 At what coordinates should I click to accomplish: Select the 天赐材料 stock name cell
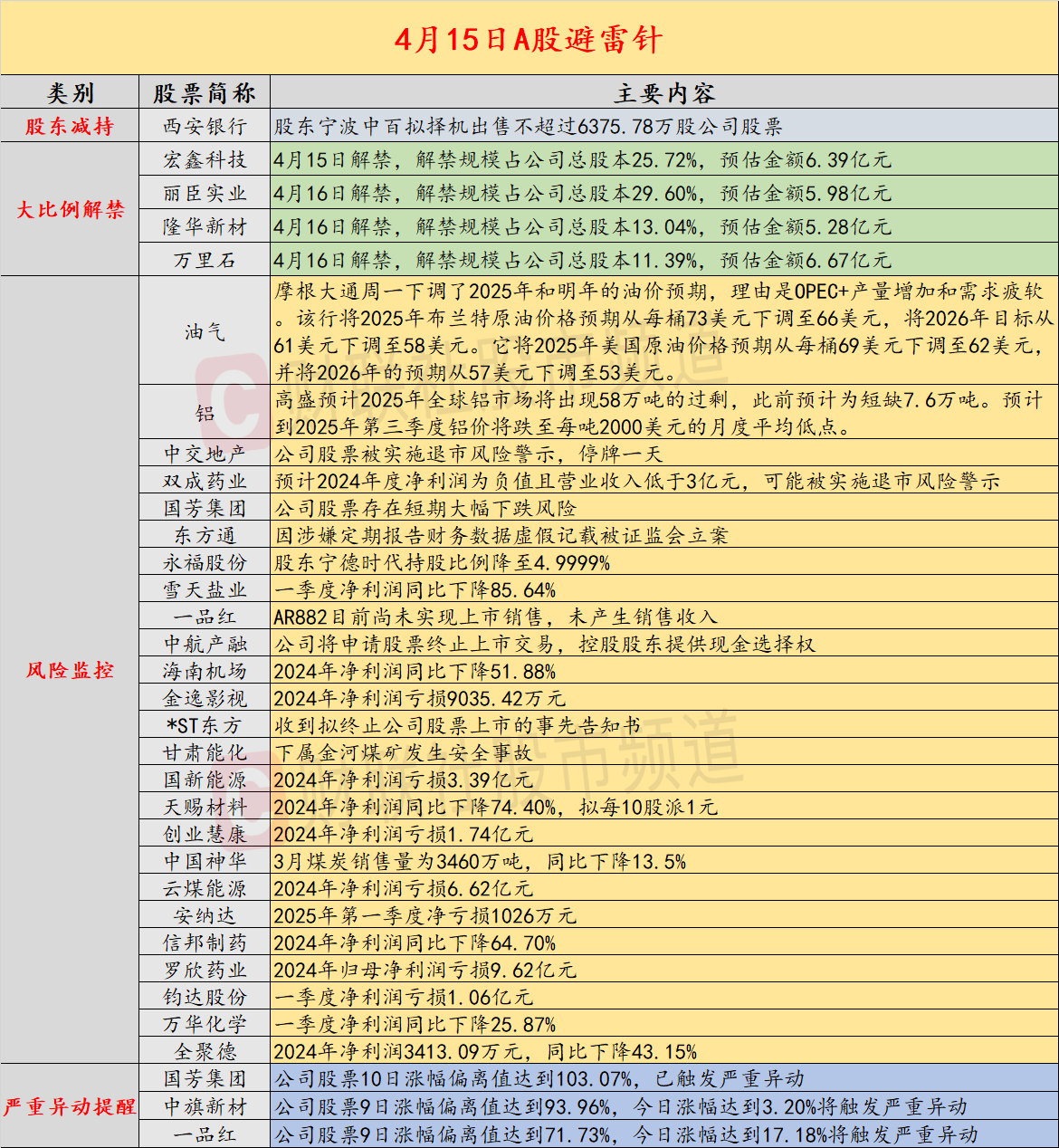(x=205, y=807)
